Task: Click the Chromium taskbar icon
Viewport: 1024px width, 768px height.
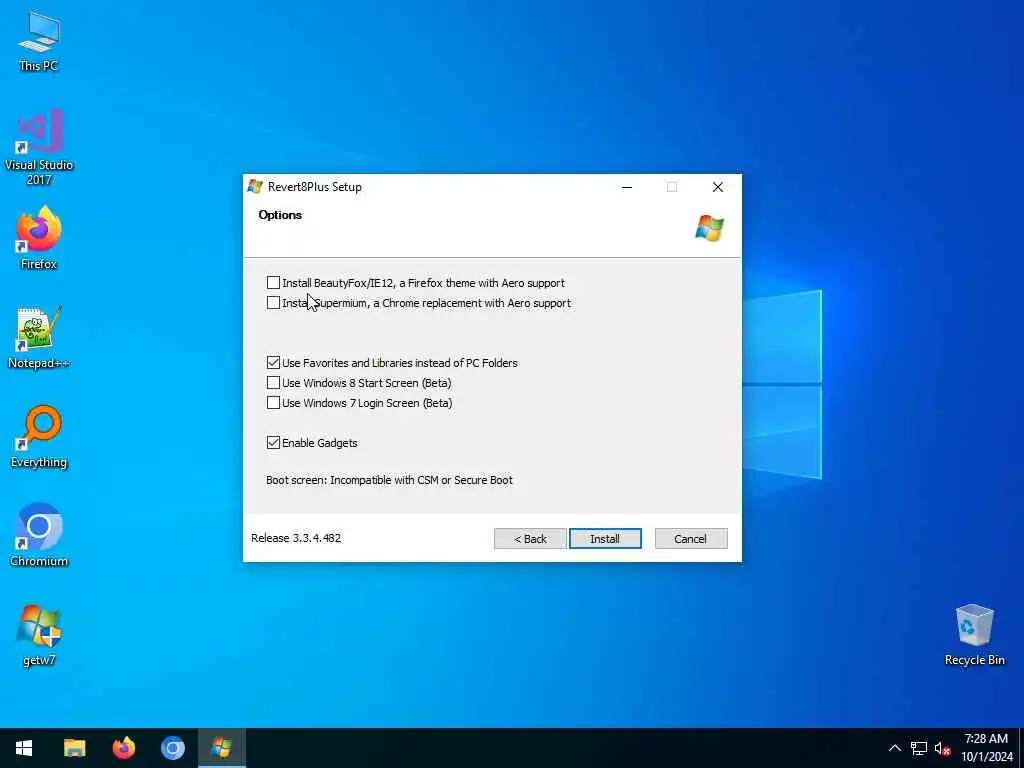Action: [172, 748]
